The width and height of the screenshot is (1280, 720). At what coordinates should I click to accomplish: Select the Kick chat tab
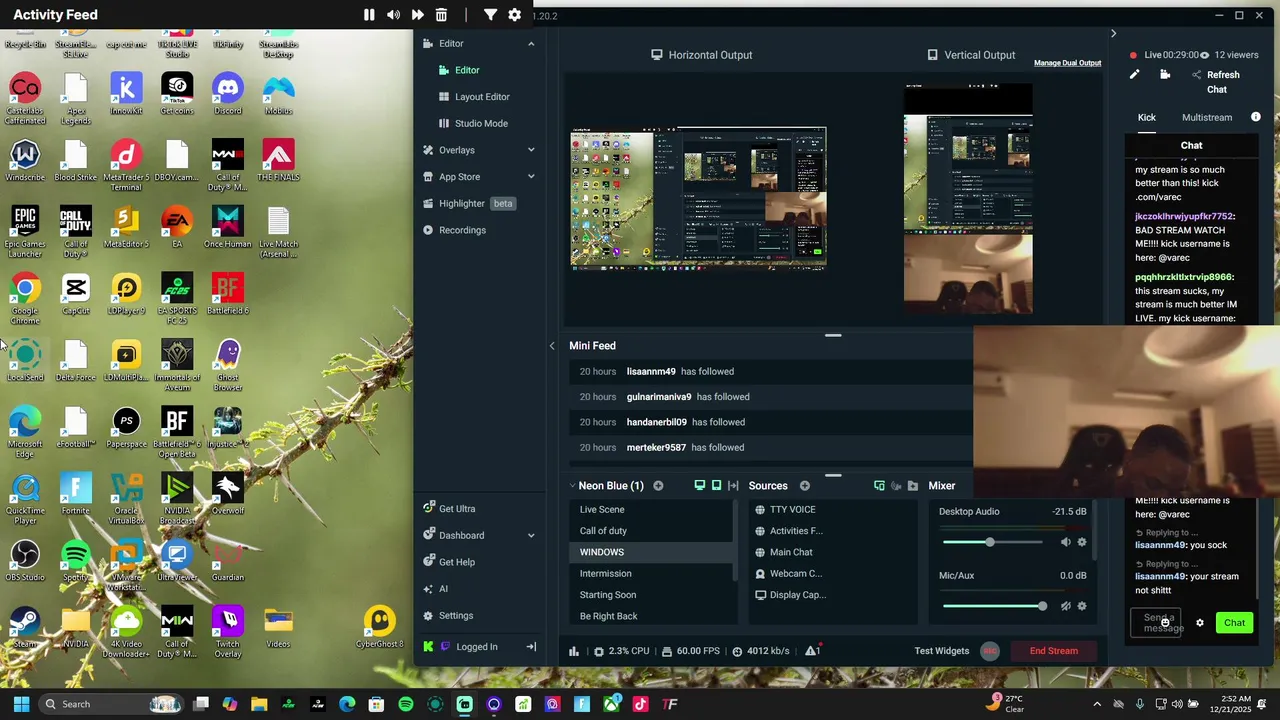(1146, 118)
